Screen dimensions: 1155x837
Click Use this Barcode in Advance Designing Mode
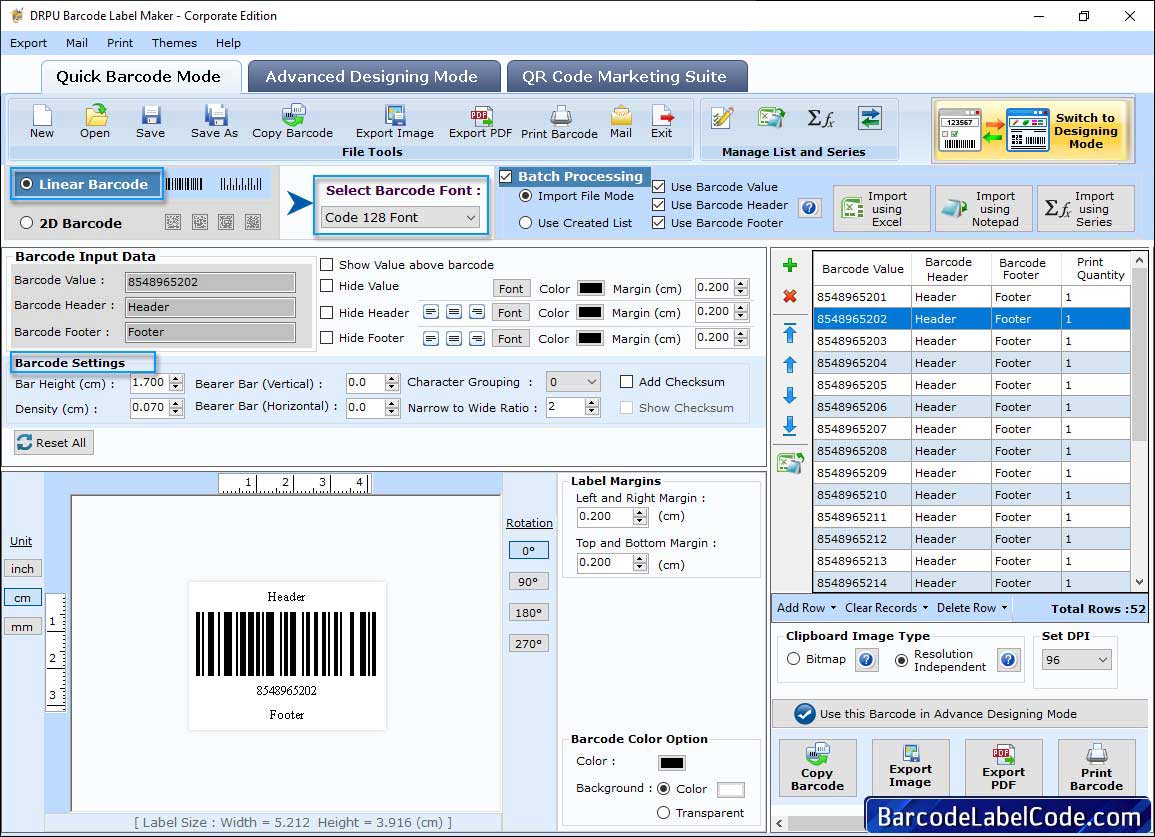tap(959, 713)
